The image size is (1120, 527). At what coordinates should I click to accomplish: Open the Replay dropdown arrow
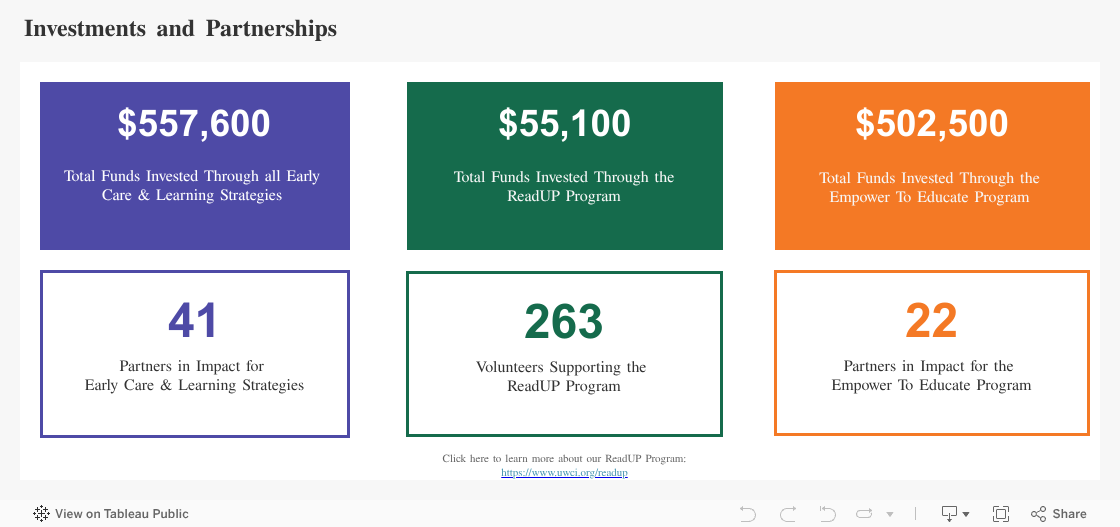point(890,515)
